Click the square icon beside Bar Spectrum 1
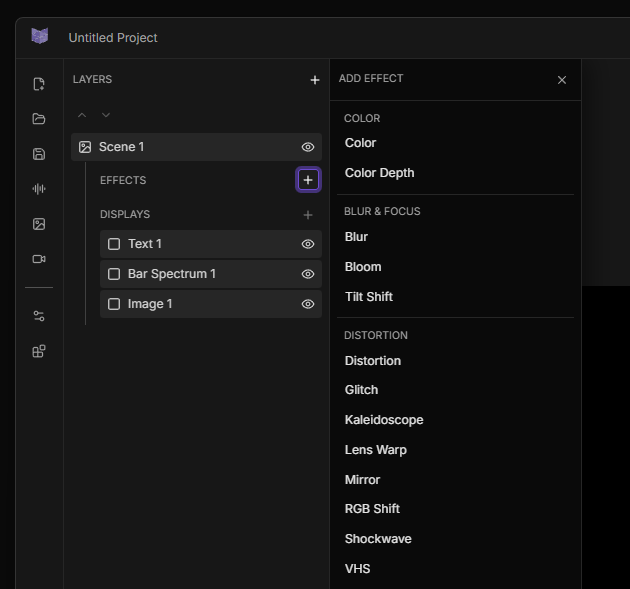This screenshot has height=589, width=630. pyautogui.click(x=114, y=274)
